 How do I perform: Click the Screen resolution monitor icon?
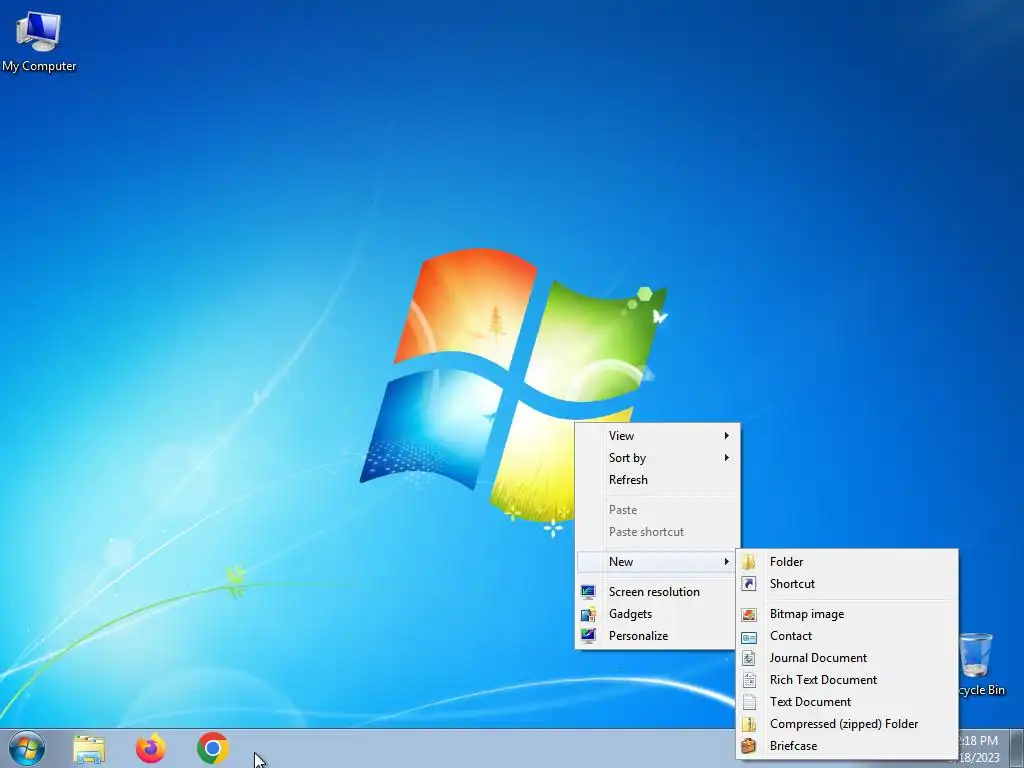[588, 592]
